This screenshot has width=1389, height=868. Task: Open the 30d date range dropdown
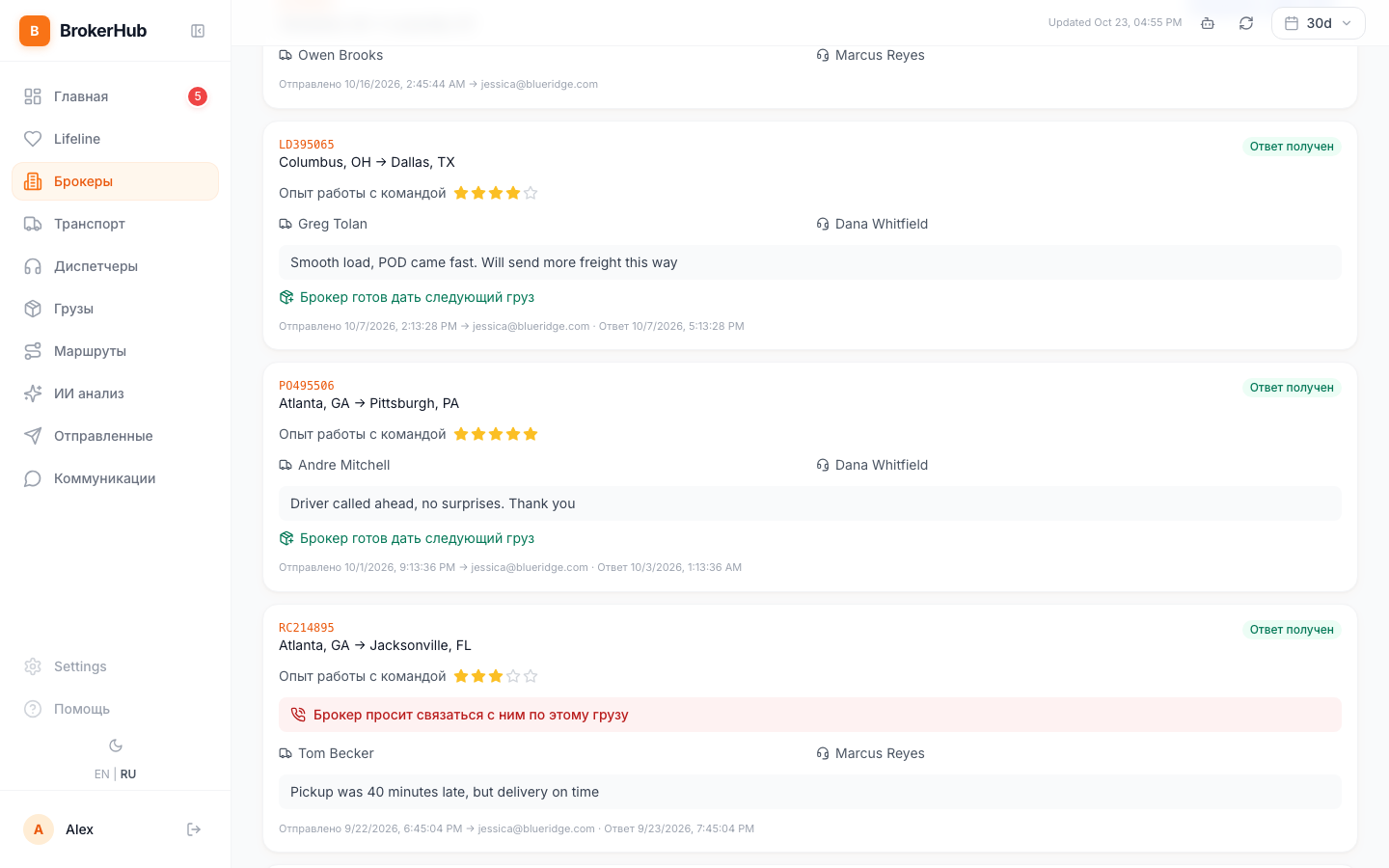(1318, 23)
